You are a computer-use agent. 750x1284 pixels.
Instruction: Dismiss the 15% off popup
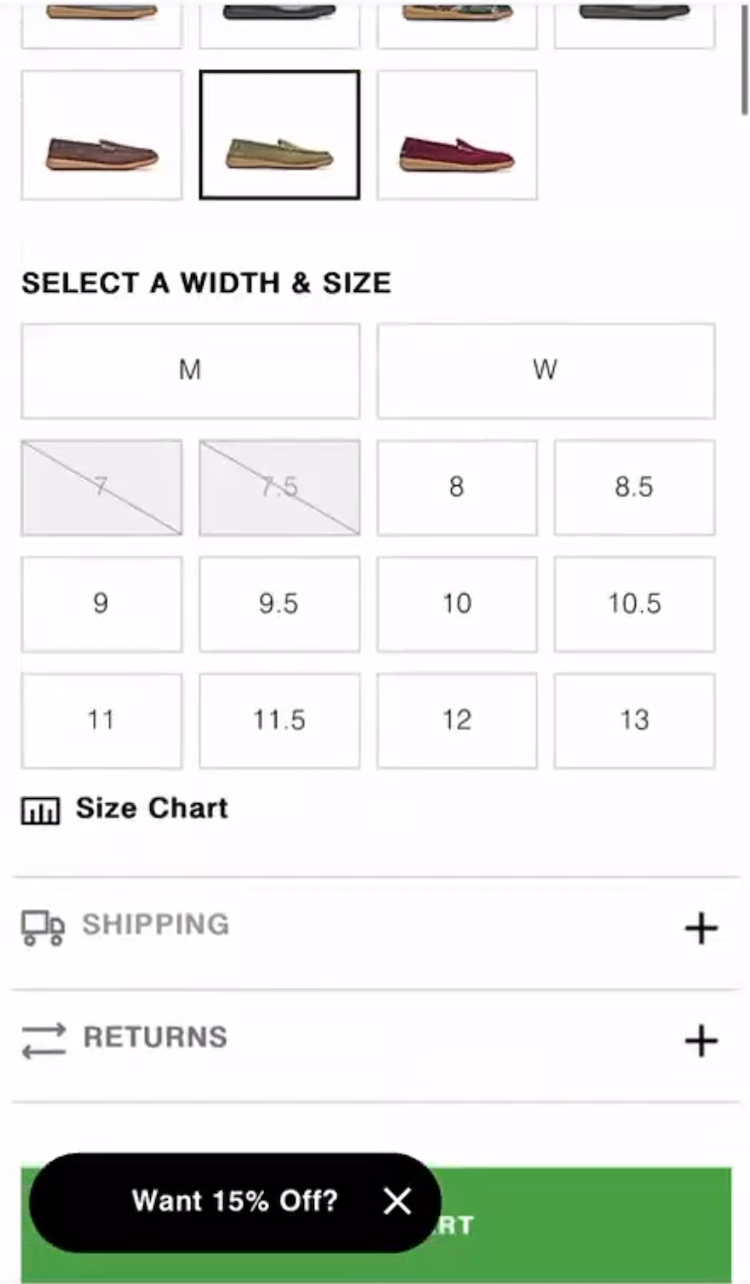397,1201
